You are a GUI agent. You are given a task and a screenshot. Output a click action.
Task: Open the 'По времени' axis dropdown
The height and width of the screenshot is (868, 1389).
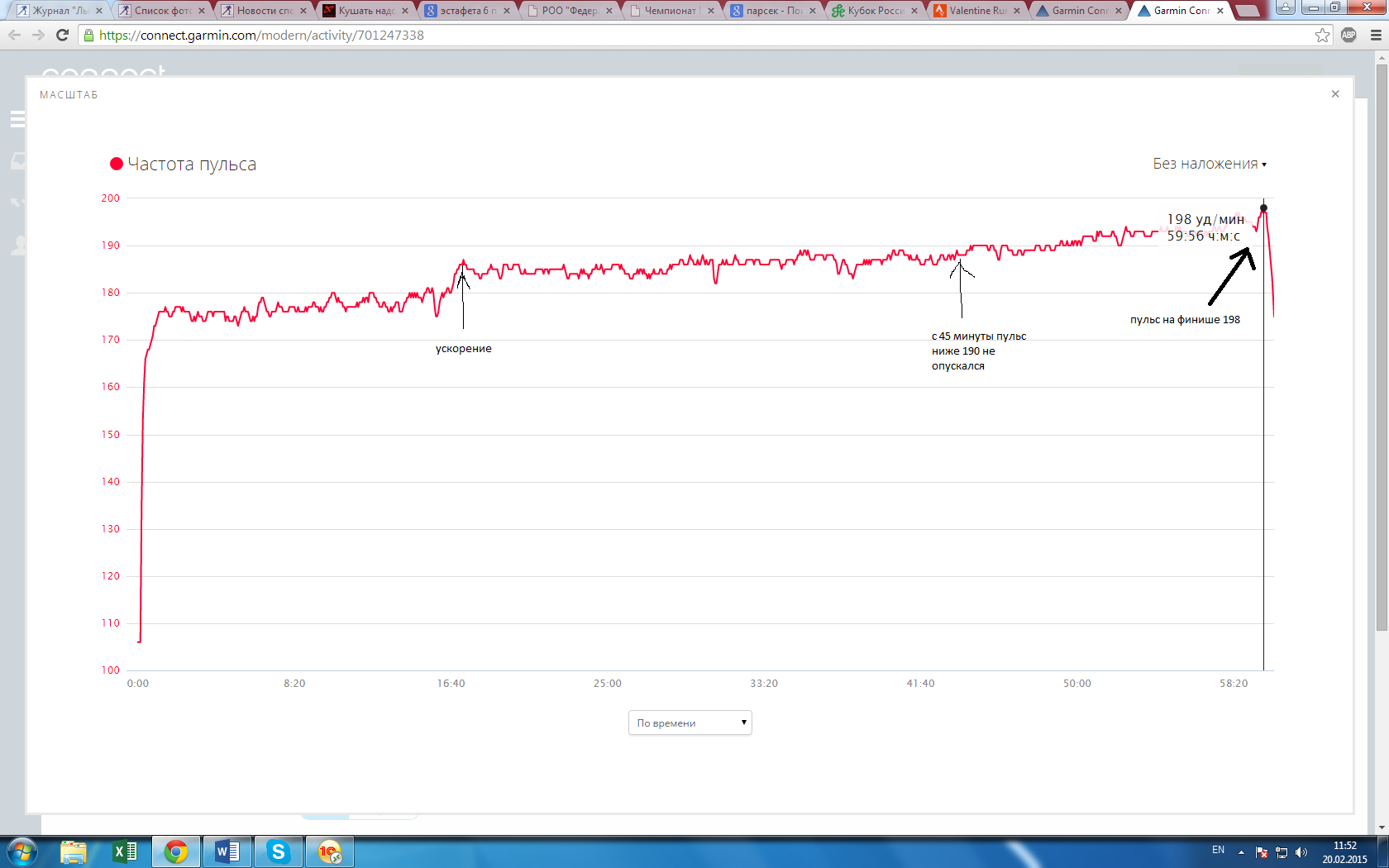690,723
